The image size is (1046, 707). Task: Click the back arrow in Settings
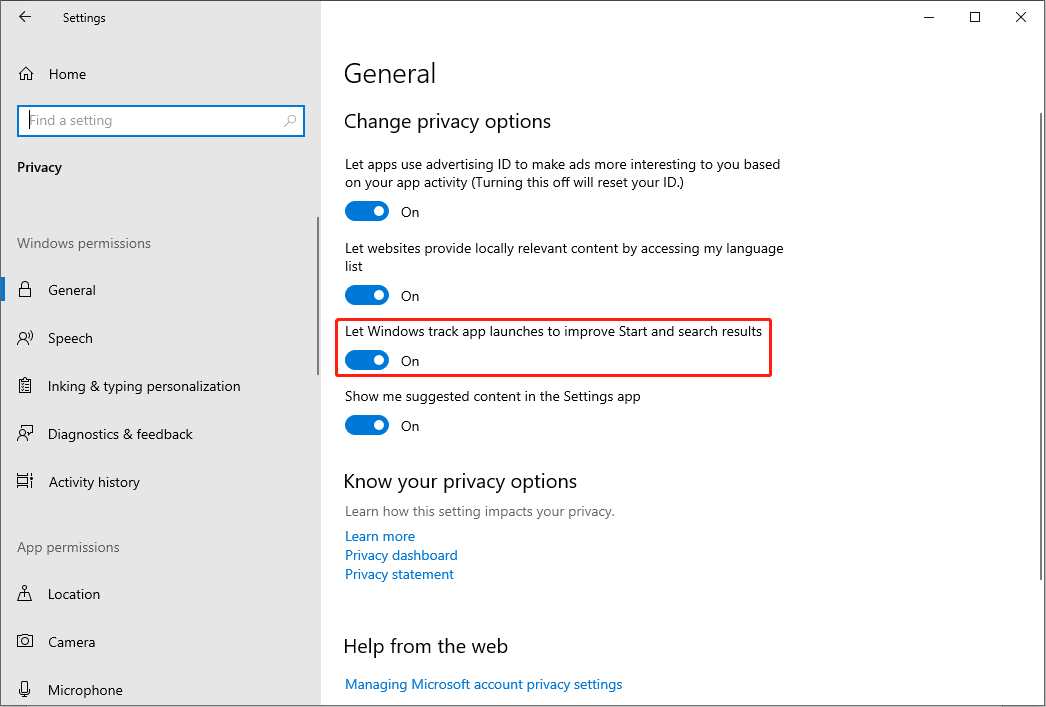(x=25, y=17)
